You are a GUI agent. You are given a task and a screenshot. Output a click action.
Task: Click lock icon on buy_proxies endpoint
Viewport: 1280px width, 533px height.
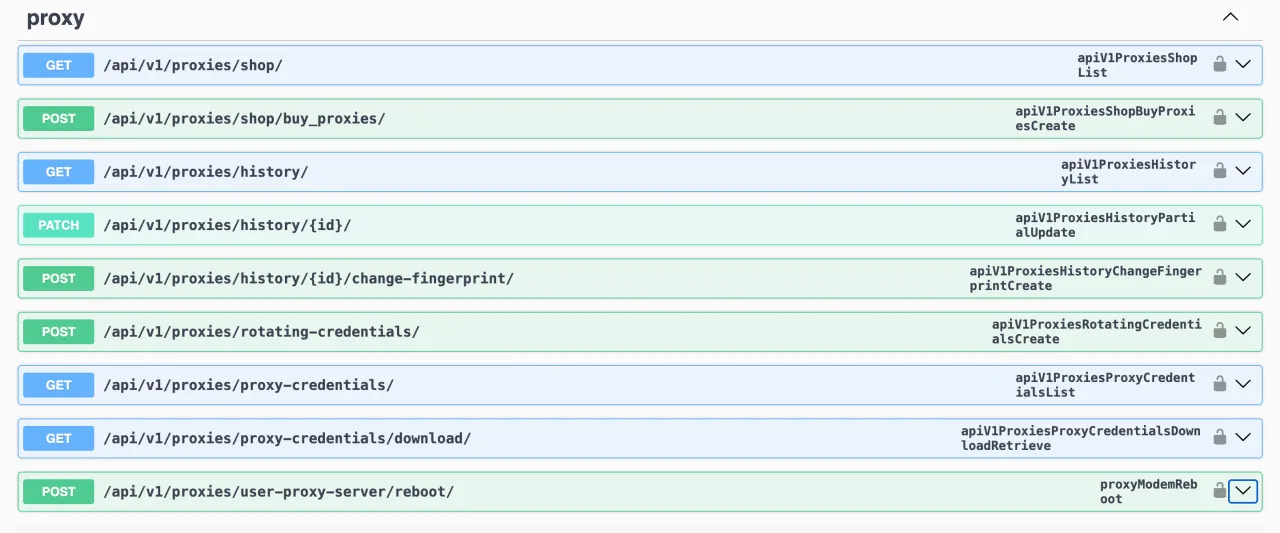pos(1219,117)
